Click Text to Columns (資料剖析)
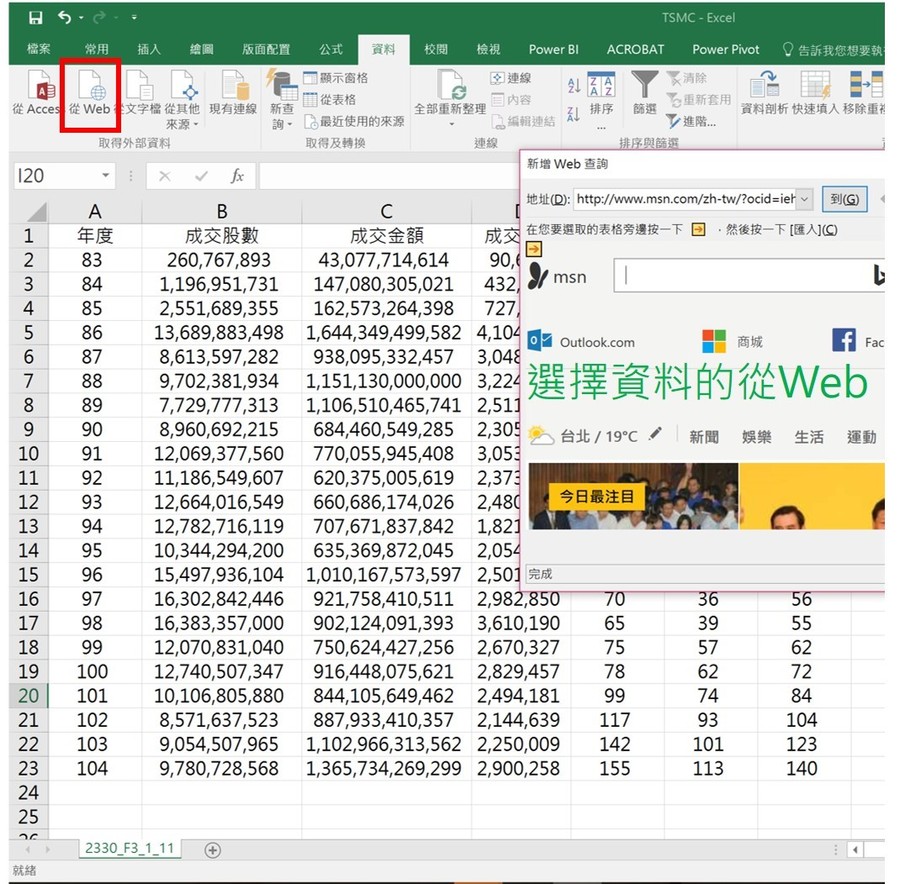 [765, 92]
